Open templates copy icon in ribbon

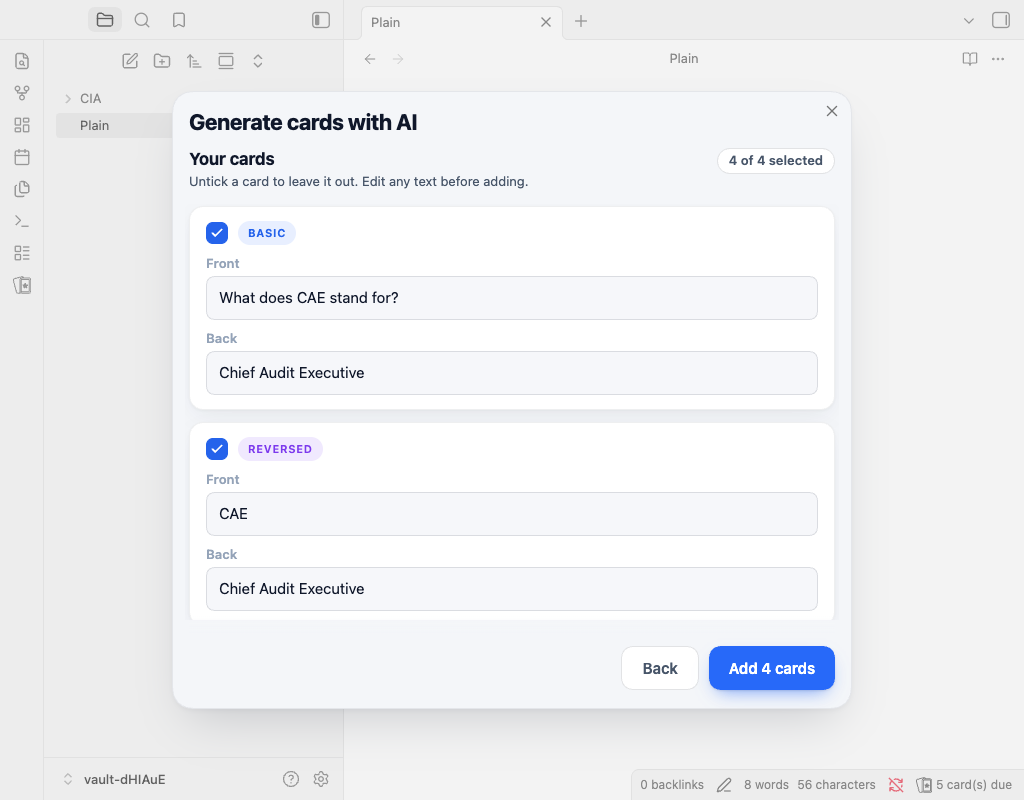coord(22,189)
